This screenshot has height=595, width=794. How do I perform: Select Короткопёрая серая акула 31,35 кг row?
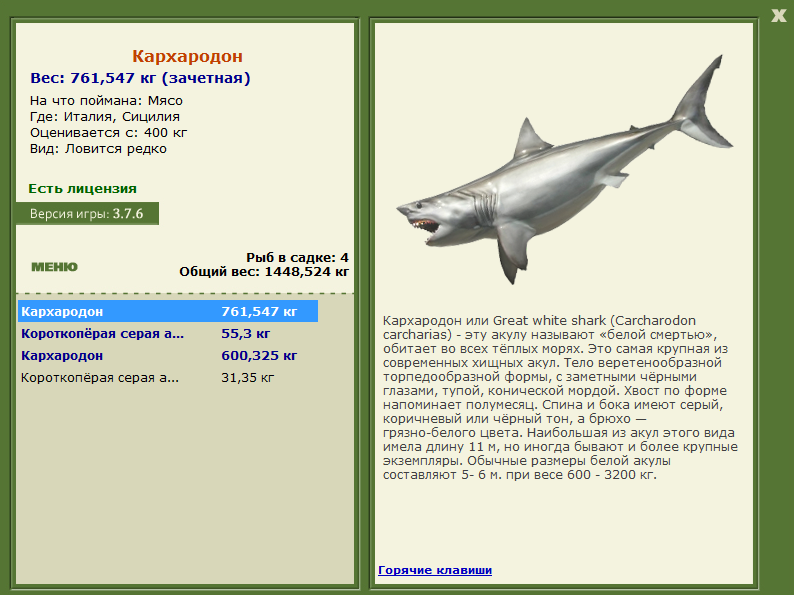pyautogui.click(x=168, y=378)
